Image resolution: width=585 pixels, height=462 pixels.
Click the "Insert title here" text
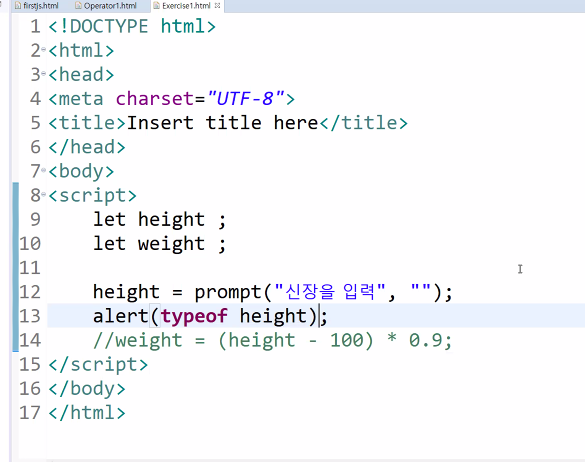coord(222,123)
